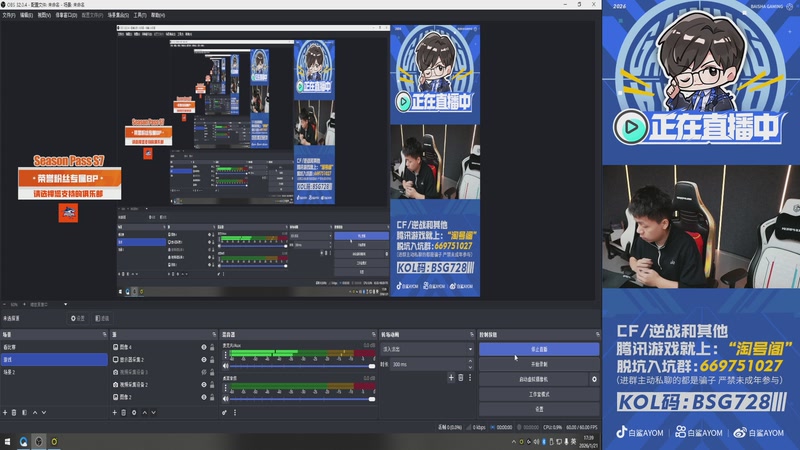Start the virtual camera button
800x450 pixels.
[x=534, y=379]
